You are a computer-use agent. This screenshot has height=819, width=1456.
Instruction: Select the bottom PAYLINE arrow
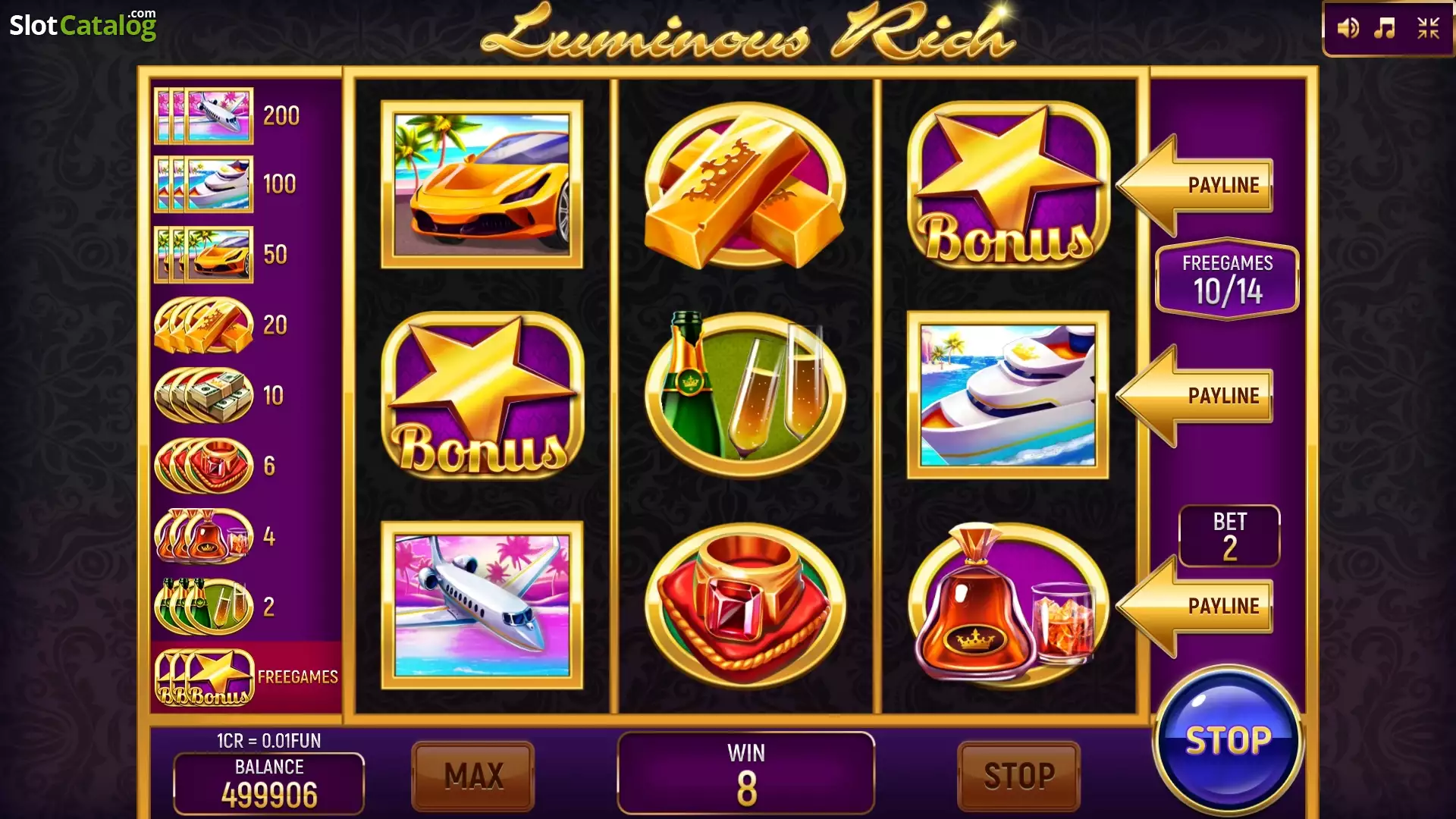pos(1194,606)
